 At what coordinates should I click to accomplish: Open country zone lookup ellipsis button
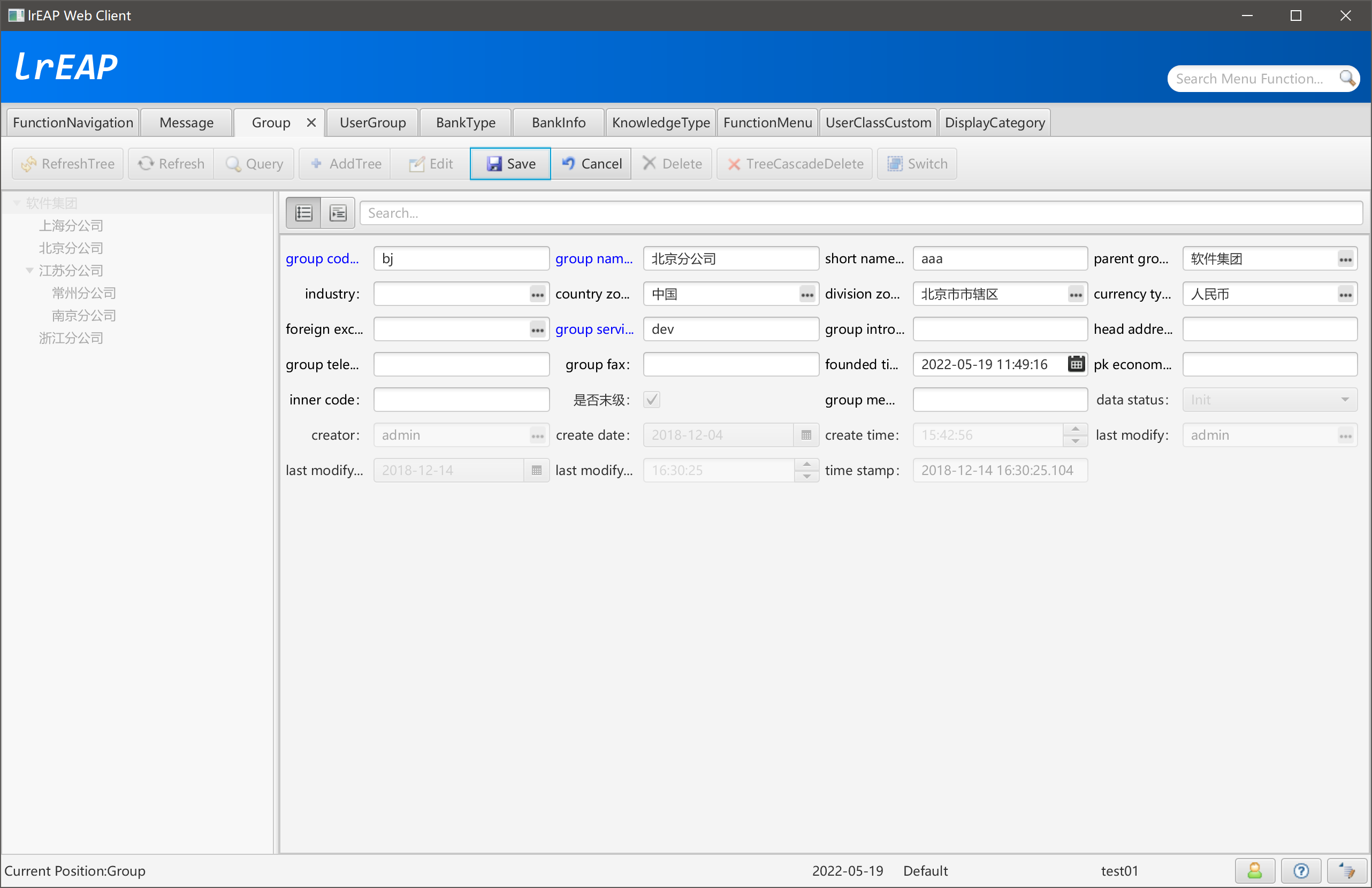(807, 294)
